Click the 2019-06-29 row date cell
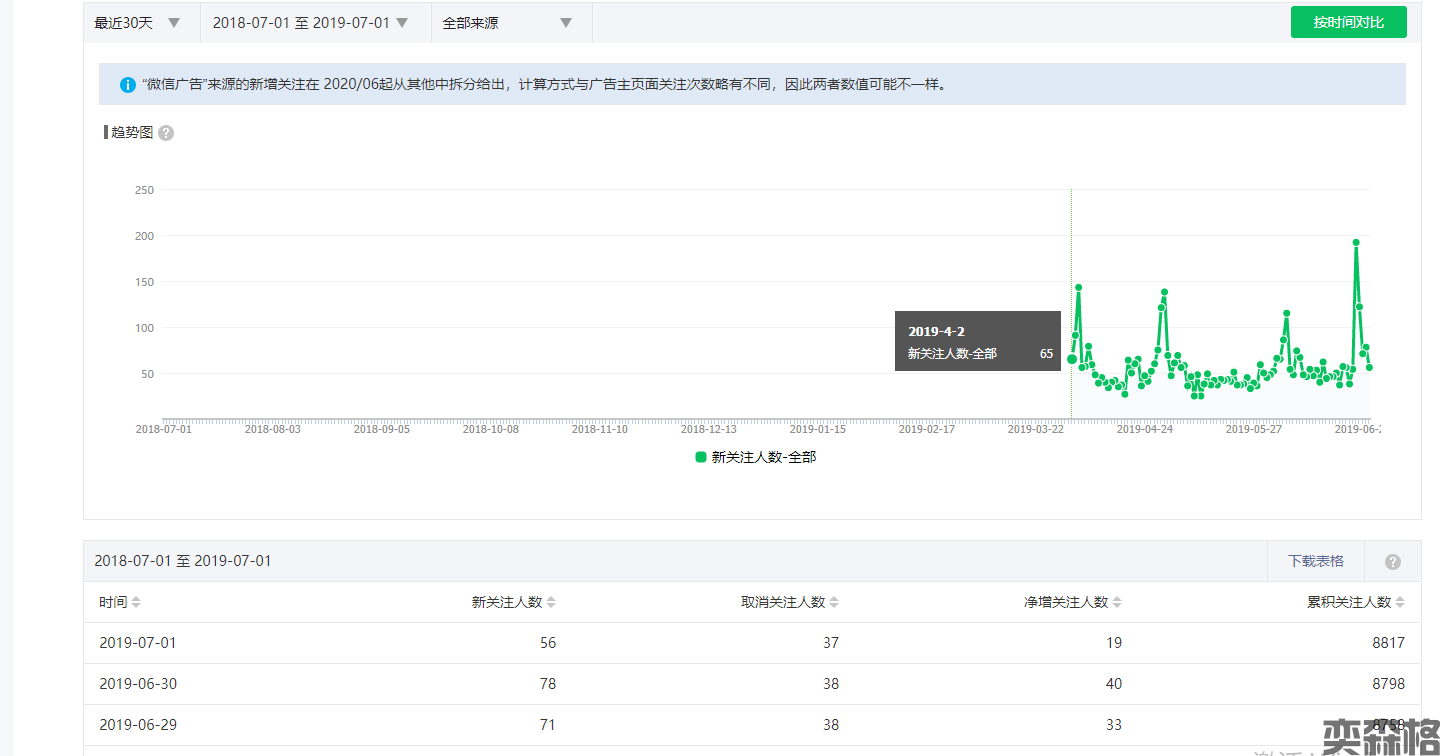The image size is (1440, 756). (138, 725)
